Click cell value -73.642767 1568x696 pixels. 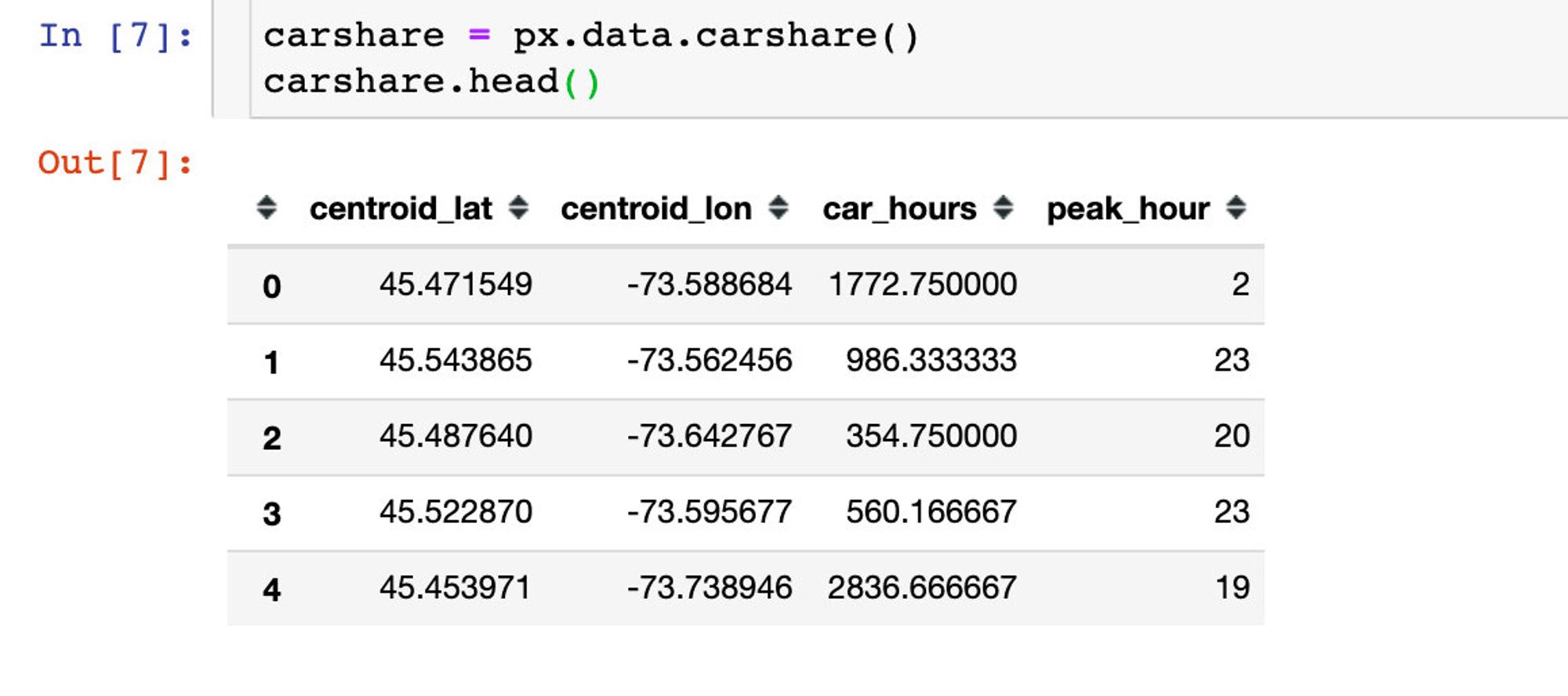tap(710, 436)
